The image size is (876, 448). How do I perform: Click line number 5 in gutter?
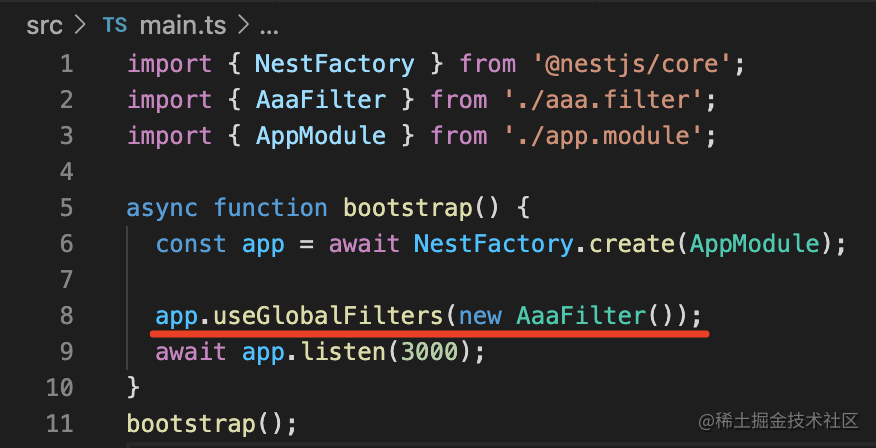[x=66, y=208]
